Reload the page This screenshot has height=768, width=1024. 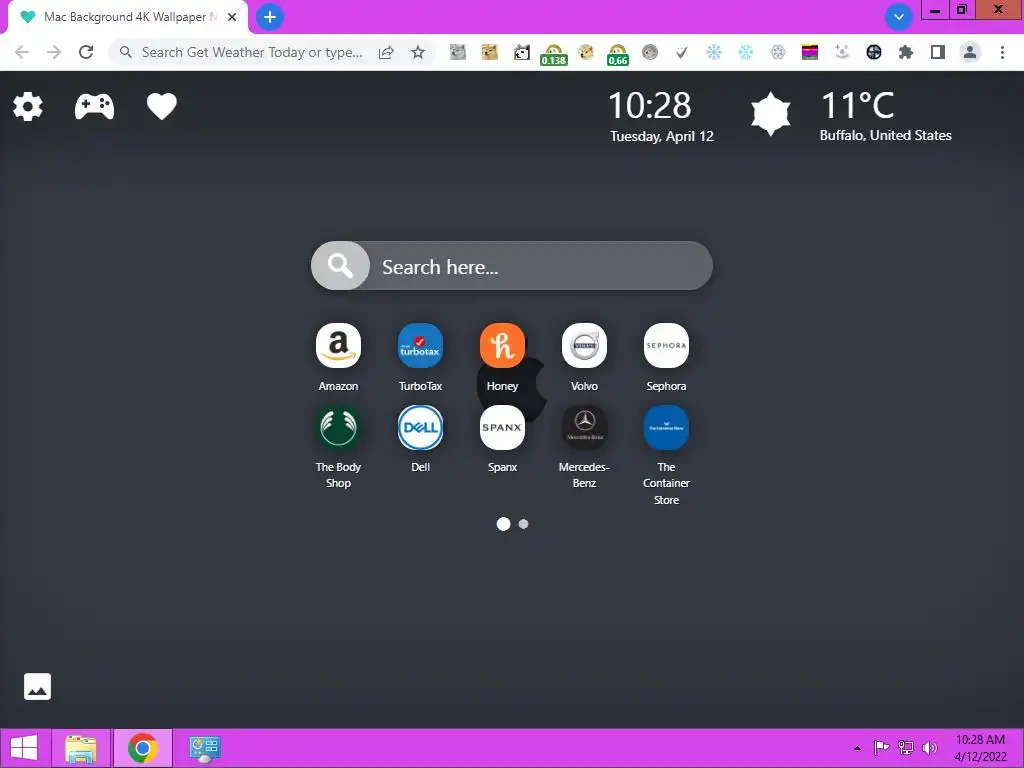click(x=86, y=52)
